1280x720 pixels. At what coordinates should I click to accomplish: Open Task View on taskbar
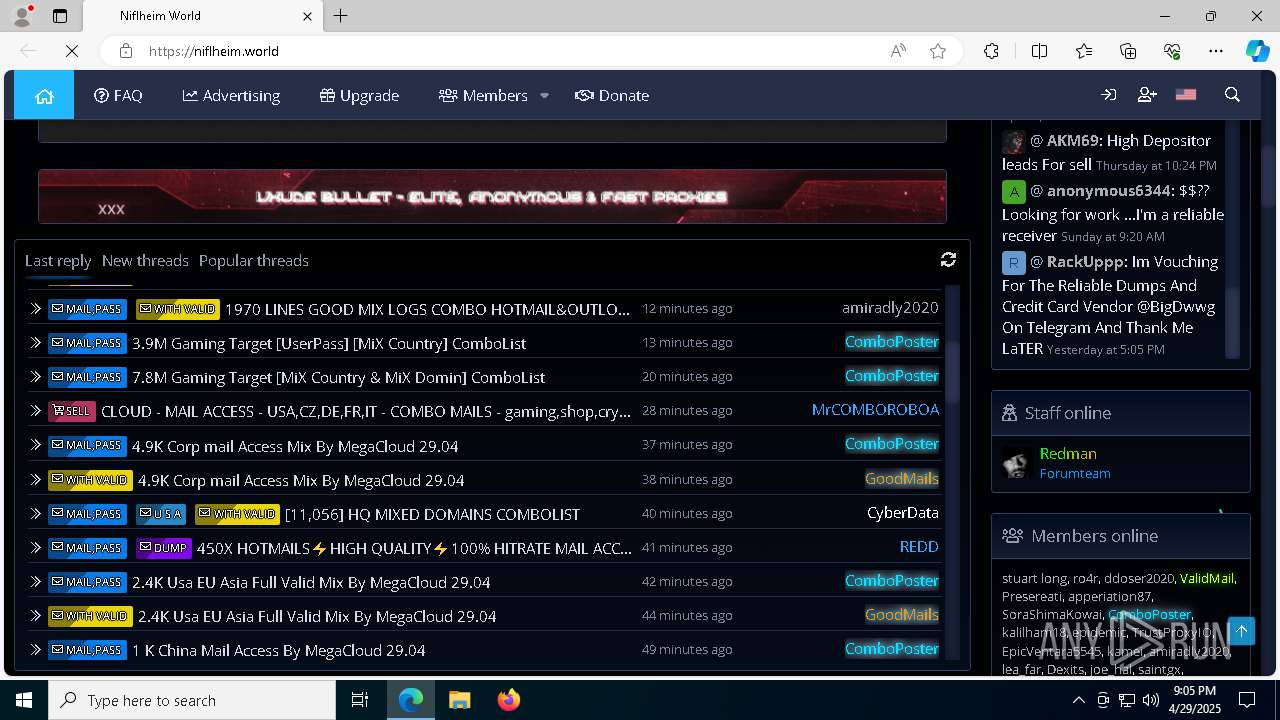point(360,700)
